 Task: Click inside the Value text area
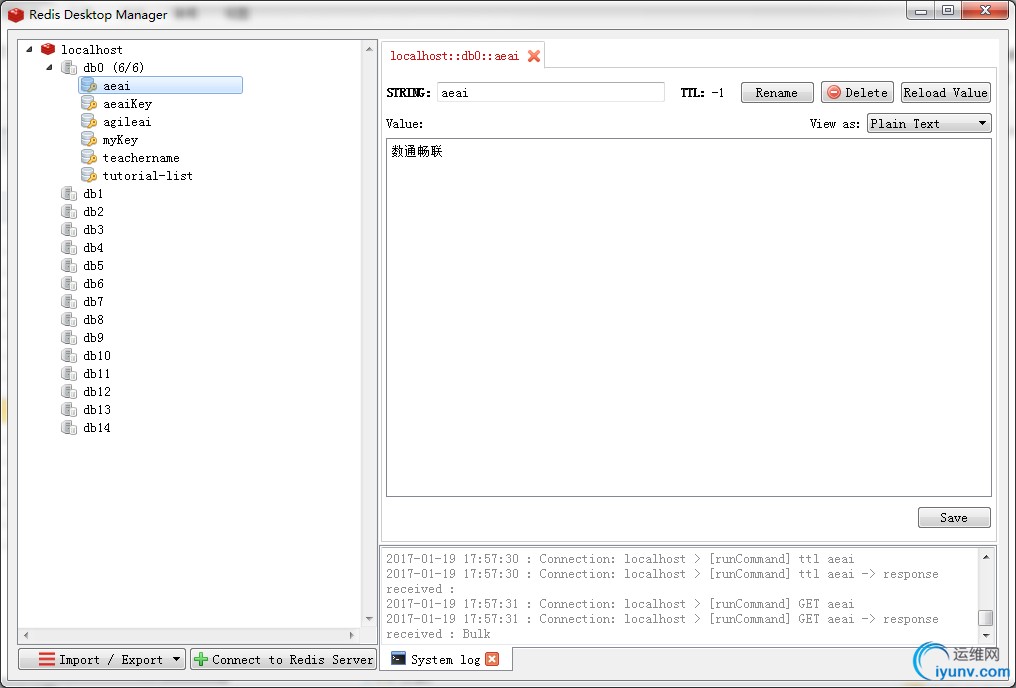tap(689, 317)
